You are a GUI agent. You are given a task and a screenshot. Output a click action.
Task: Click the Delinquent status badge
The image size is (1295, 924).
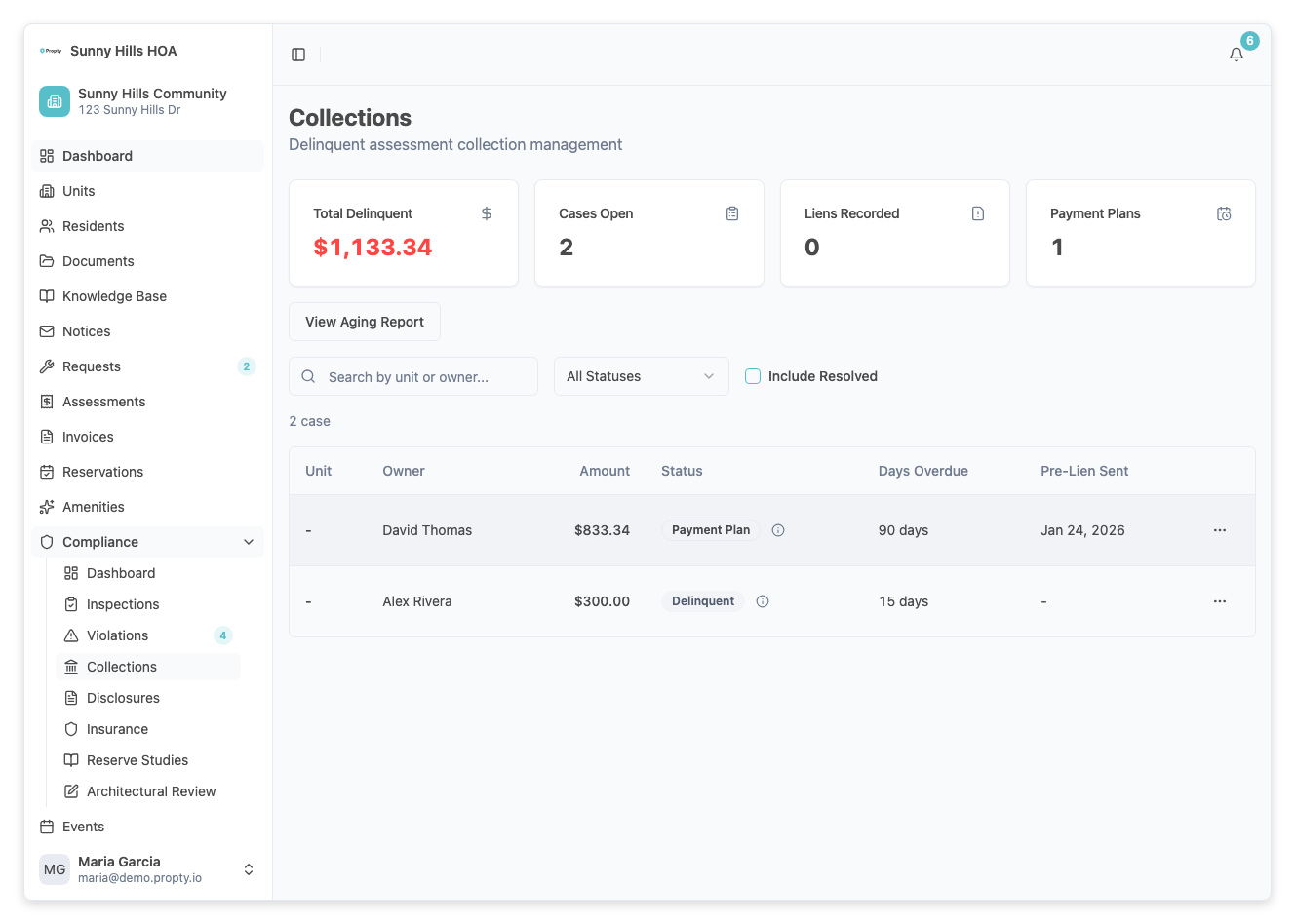coord(703,601)
